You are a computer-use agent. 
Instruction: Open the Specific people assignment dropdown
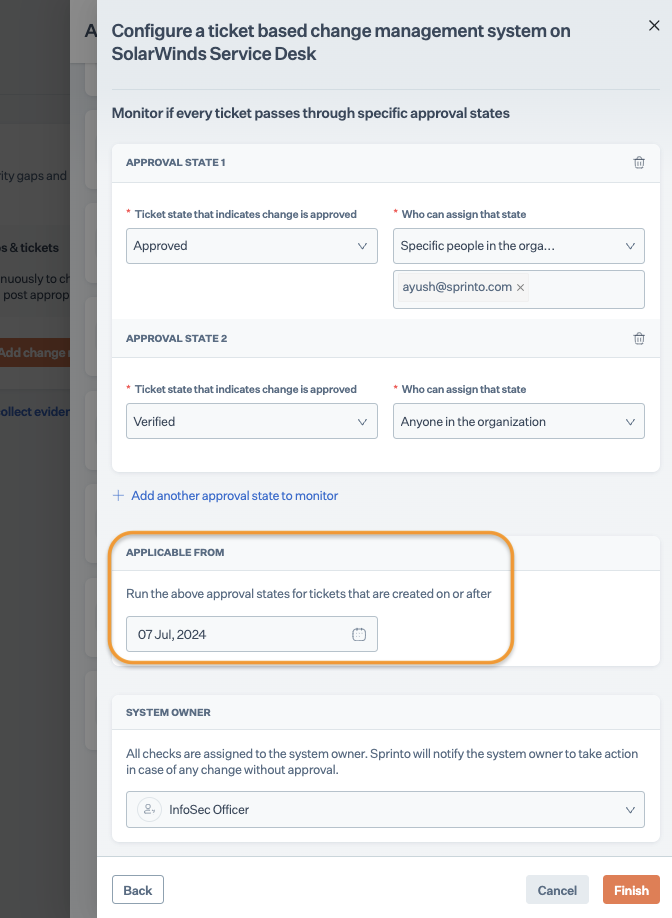coord(519,246)
